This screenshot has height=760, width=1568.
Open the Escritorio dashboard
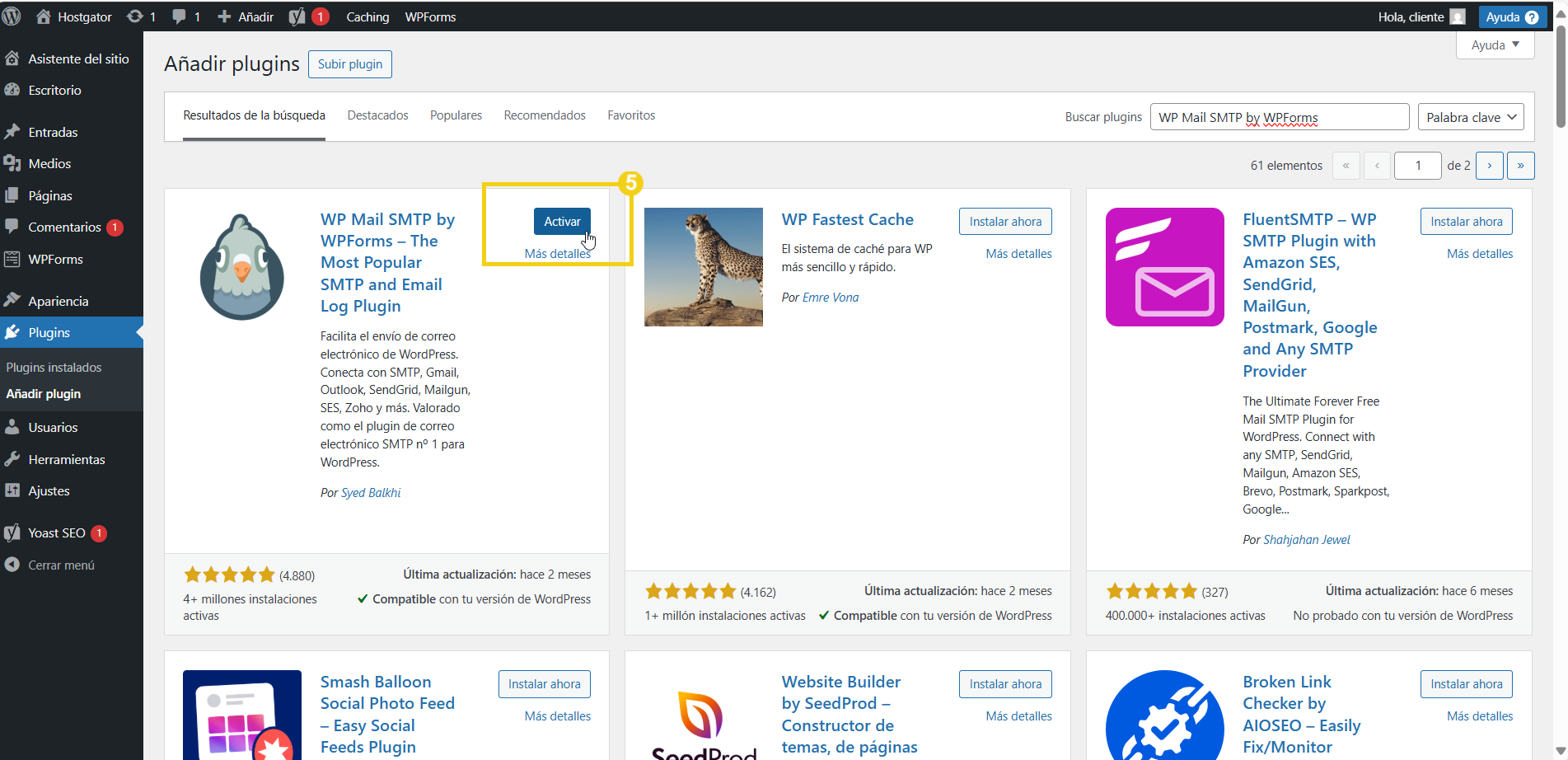pos(72,90)
